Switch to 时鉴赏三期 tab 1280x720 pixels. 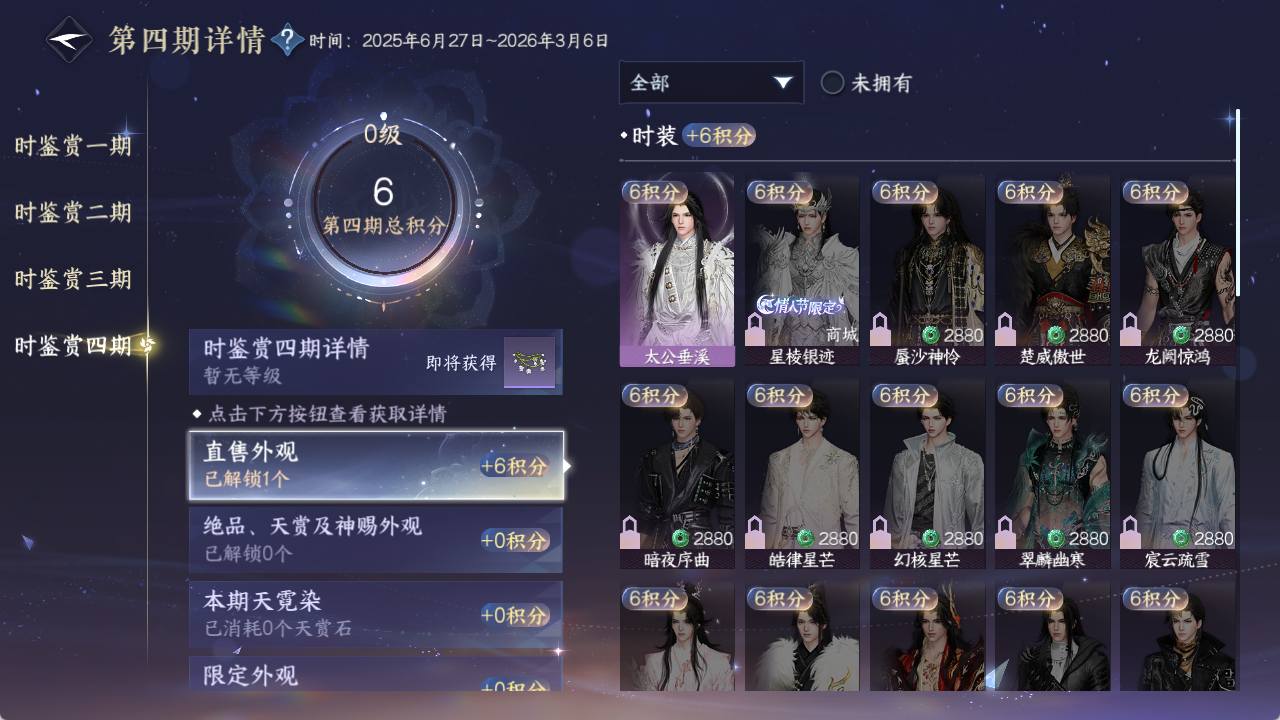tap(73, 279)
